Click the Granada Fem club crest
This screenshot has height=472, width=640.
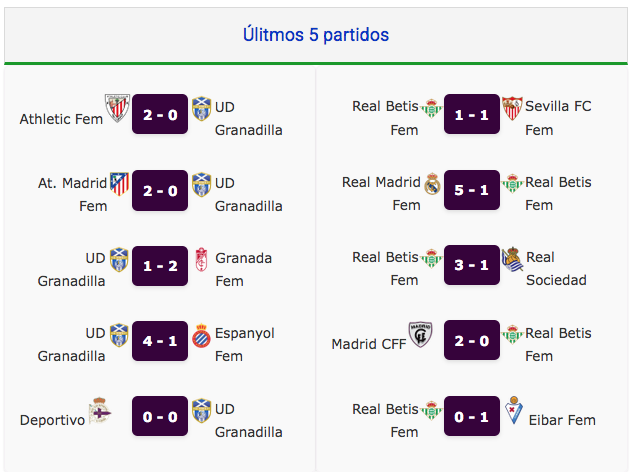201,260
